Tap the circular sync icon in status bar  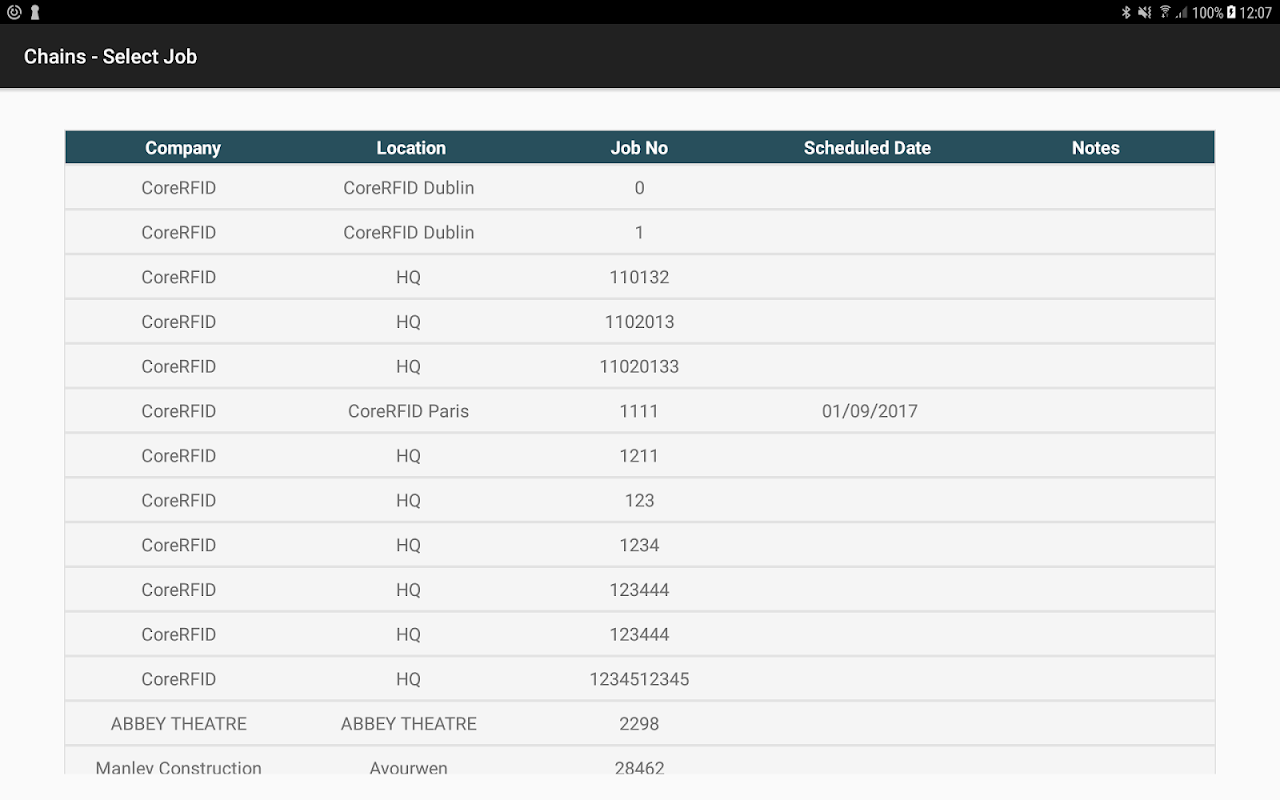click(14, 12)
